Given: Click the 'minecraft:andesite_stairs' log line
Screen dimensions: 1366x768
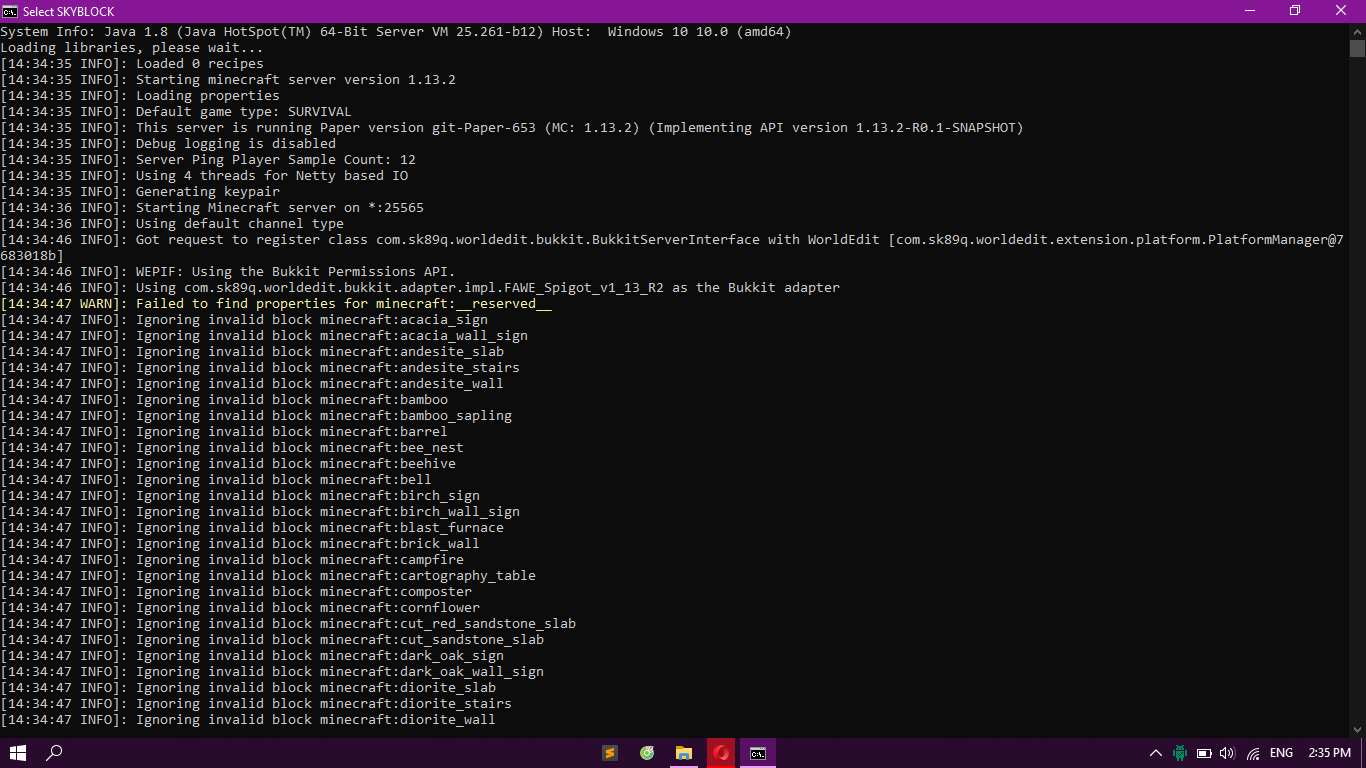Looking at the screenshot, I should coord(260,368).
